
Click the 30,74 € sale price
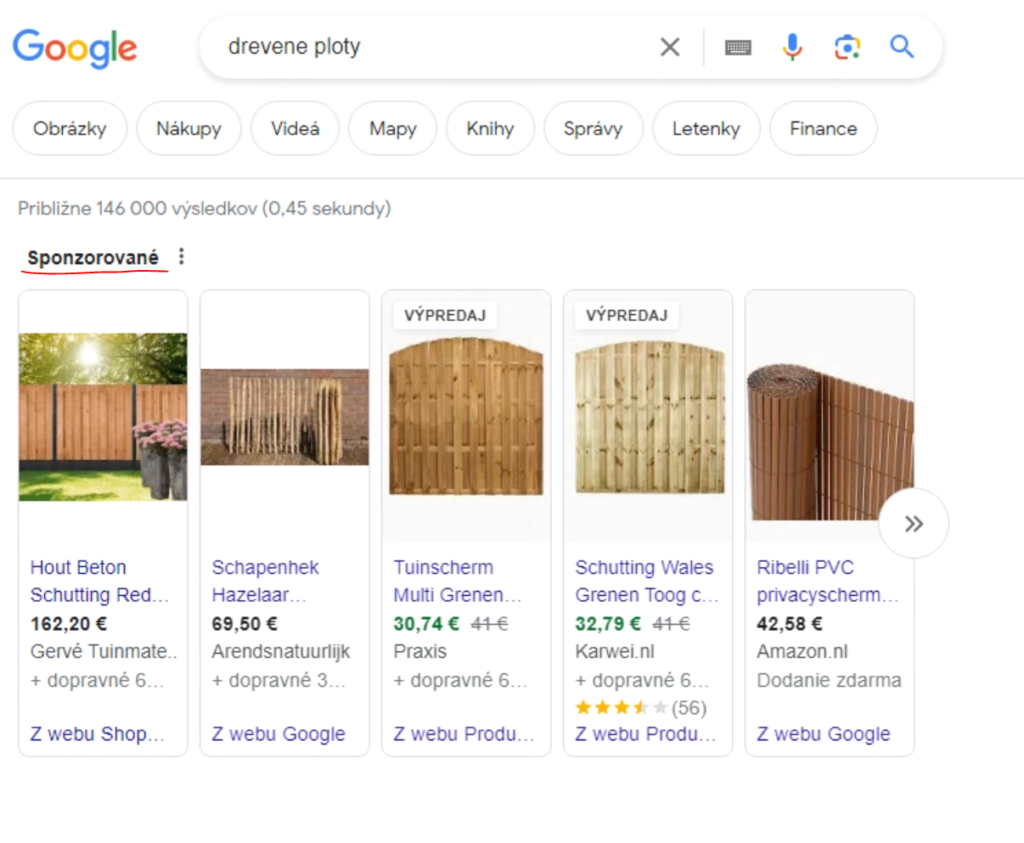[x=426, y=624]
